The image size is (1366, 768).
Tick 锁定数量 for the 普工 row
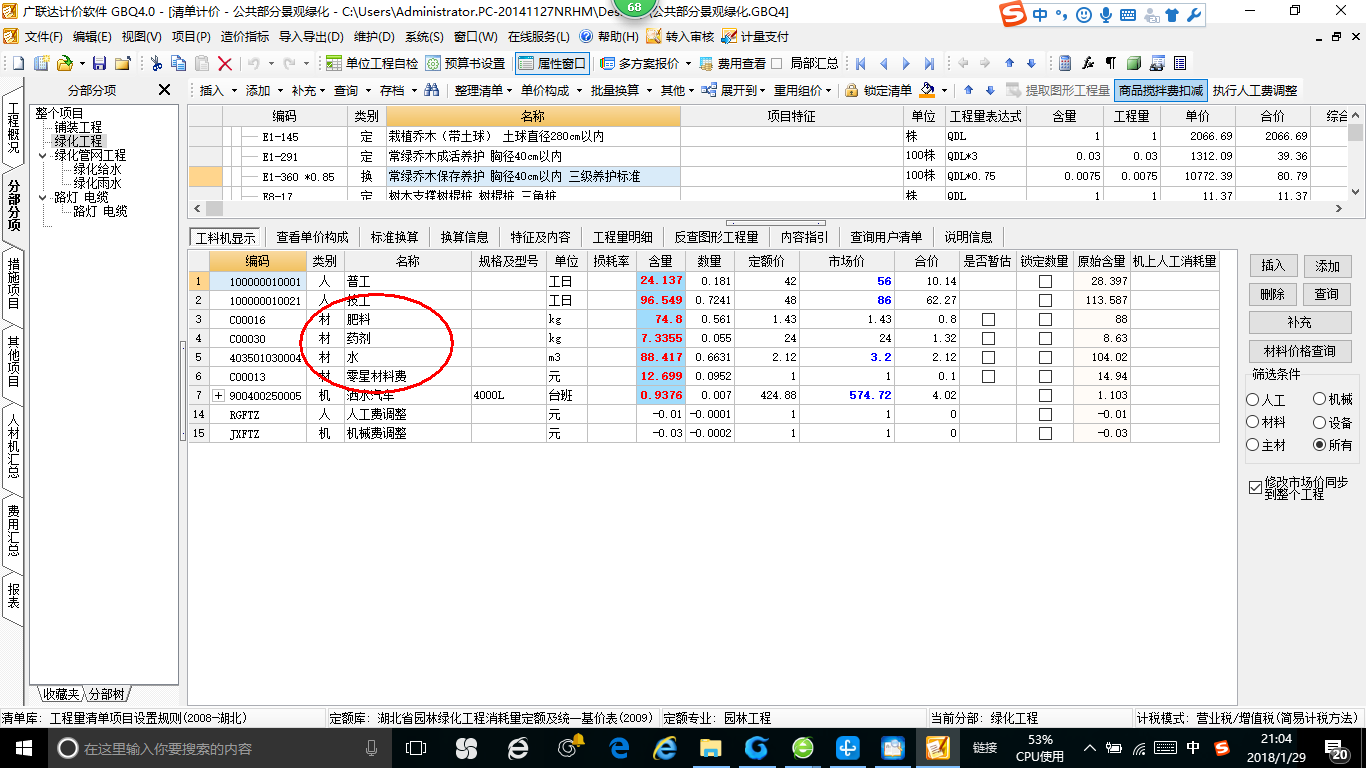click(x=1045, y=281)
